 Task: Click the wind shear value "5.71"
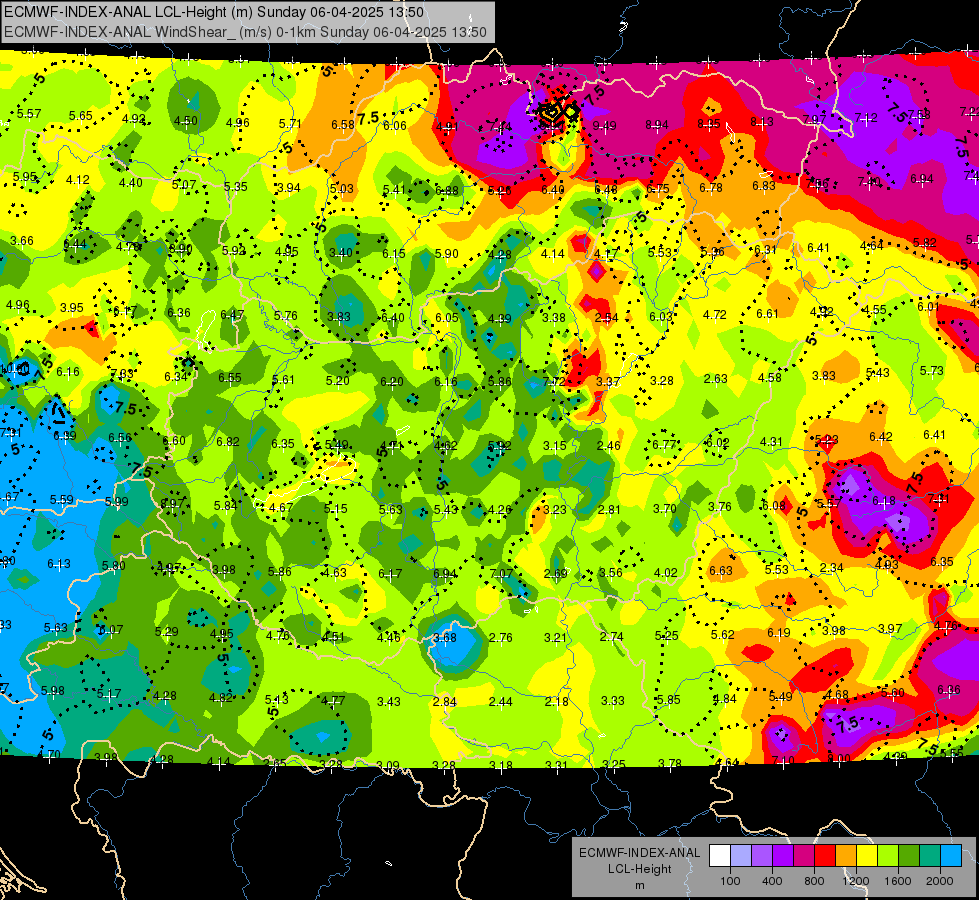(290, 124)
